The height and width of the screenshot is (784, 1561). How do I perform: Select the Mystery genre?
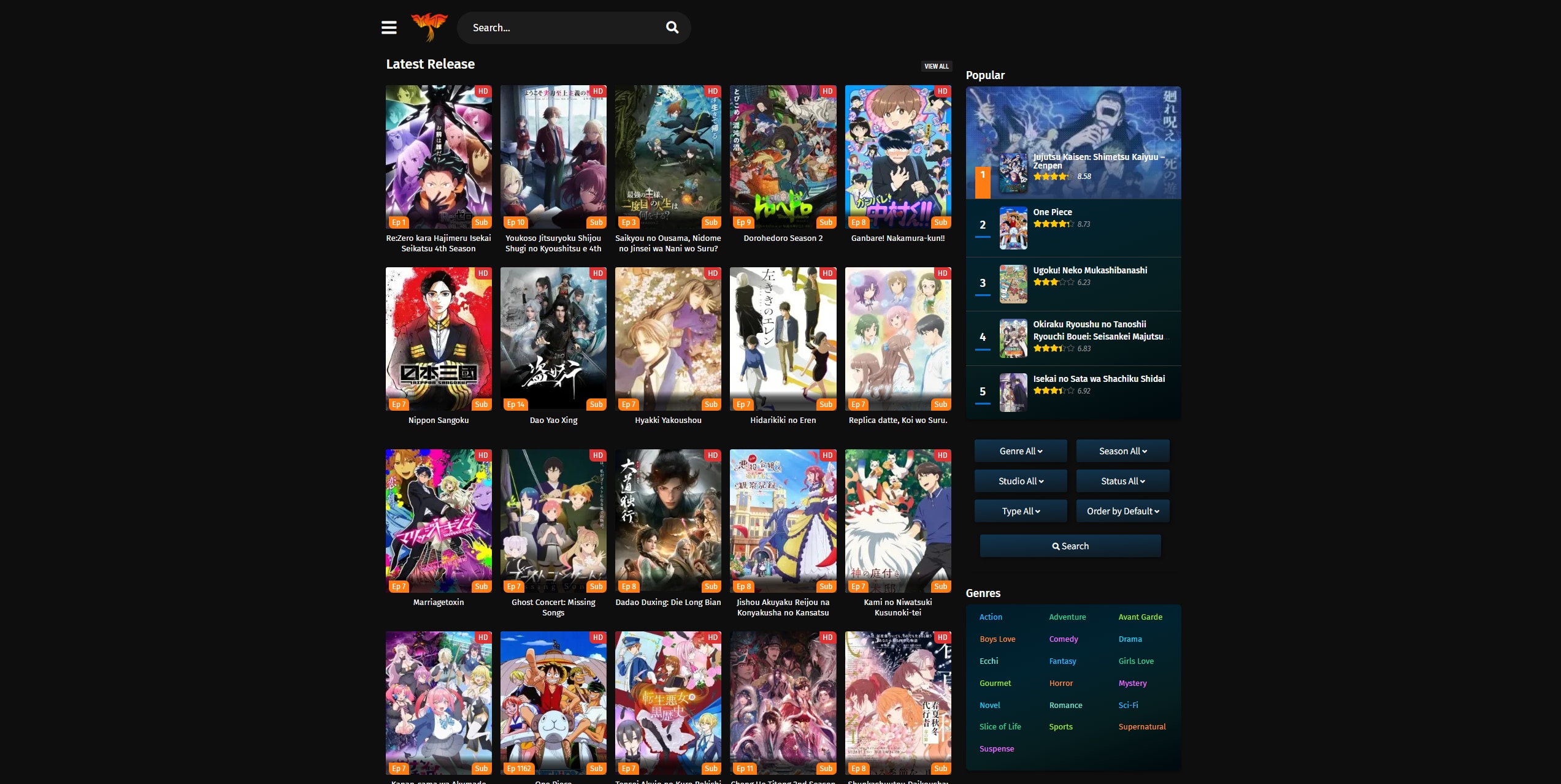1132,683
